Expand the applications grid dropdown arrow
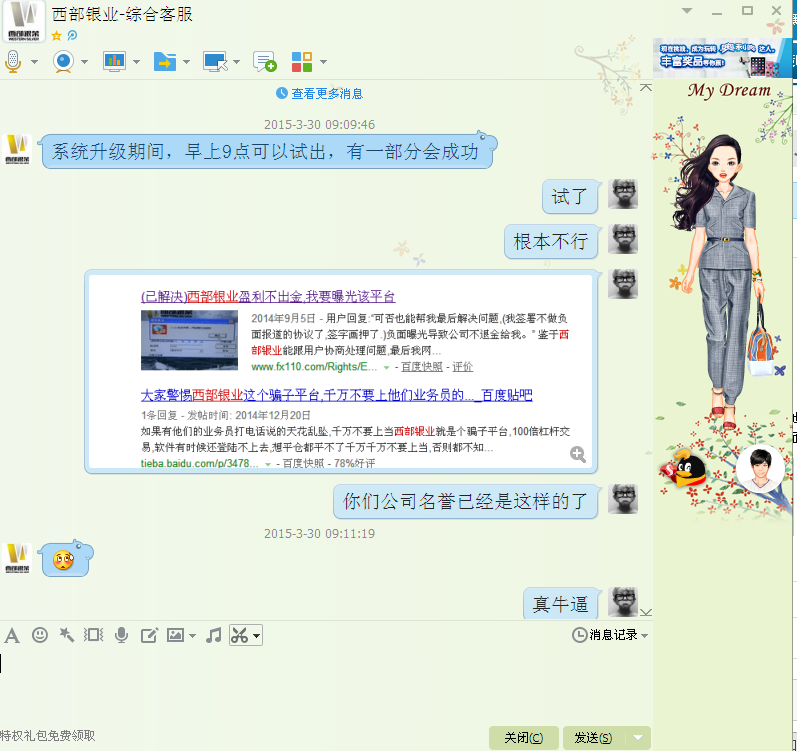This screenshot has width=797, height=751. (323, 62)
